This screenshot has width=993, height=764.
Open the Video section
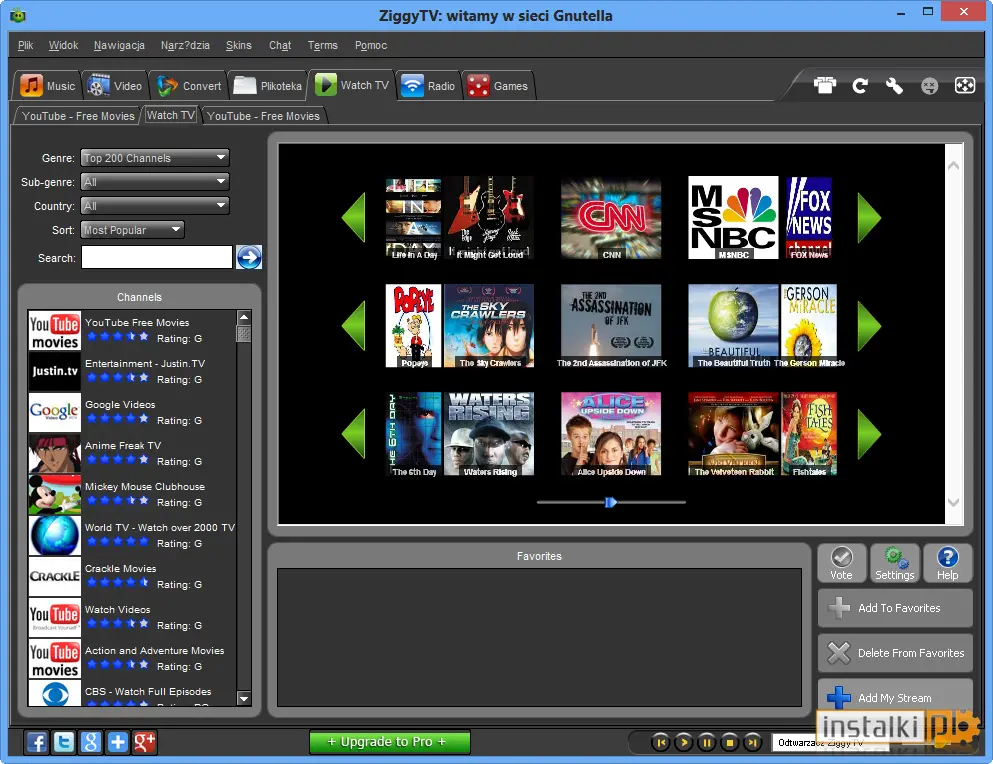coord(115,86)
